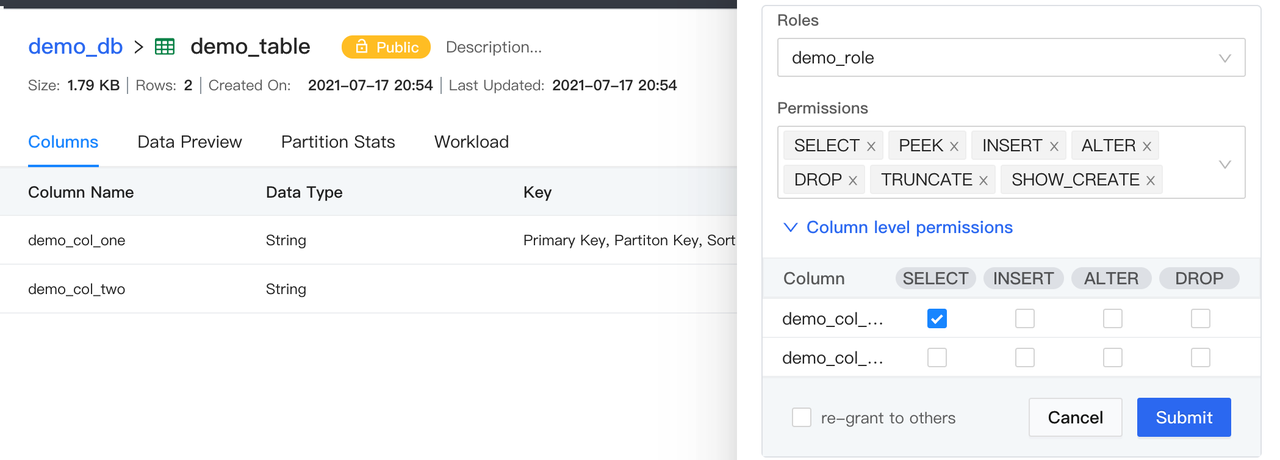Remove the ALTER permission tag
This screenshot has height=460, width=1280.
(1147, 146)
